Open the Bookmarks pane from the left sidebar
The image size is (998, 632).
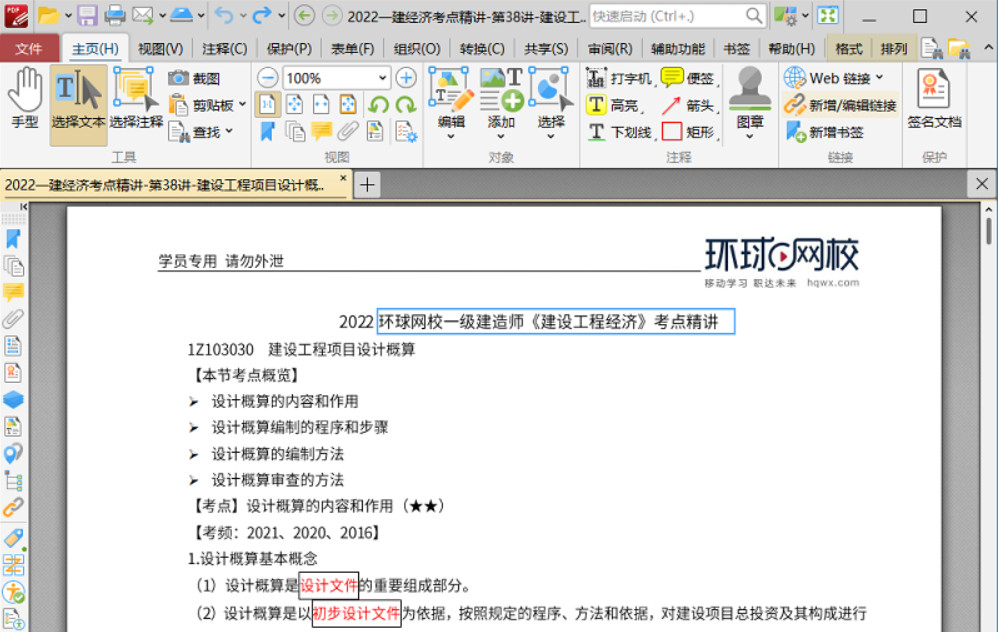coord(13,239)
